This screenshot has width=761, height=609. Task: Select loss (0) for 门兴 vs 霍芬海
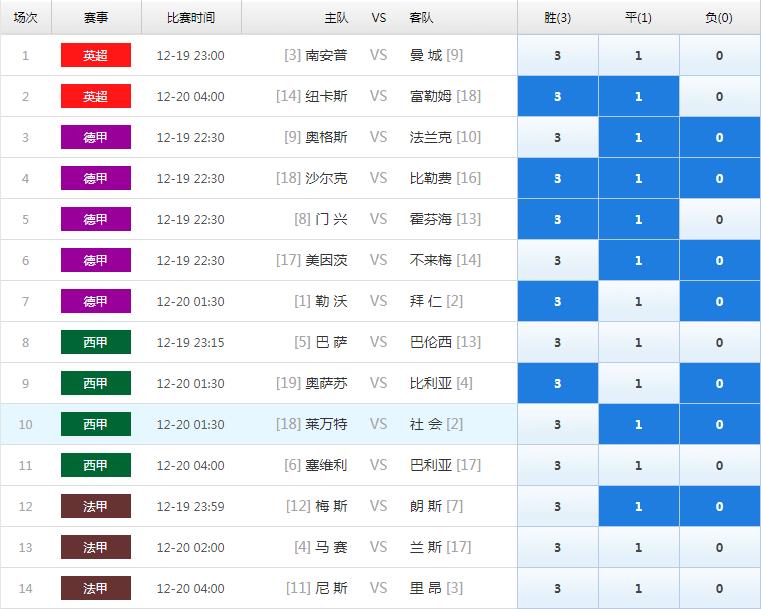click(x=720, y=219)
